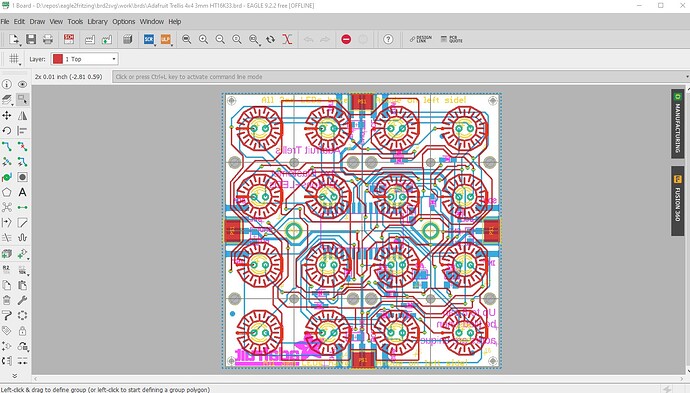Screen dimensions: 690x393
Task: Select the Paste tool
Action: pyautogui.click(x=22, y=285)
